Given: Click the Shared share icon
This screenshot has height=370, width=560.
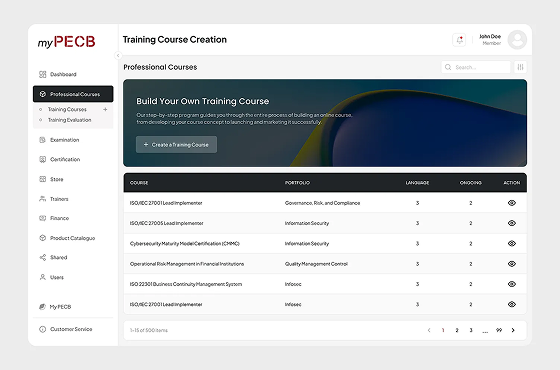Looking at the screenshot, I should click(42, 257).
